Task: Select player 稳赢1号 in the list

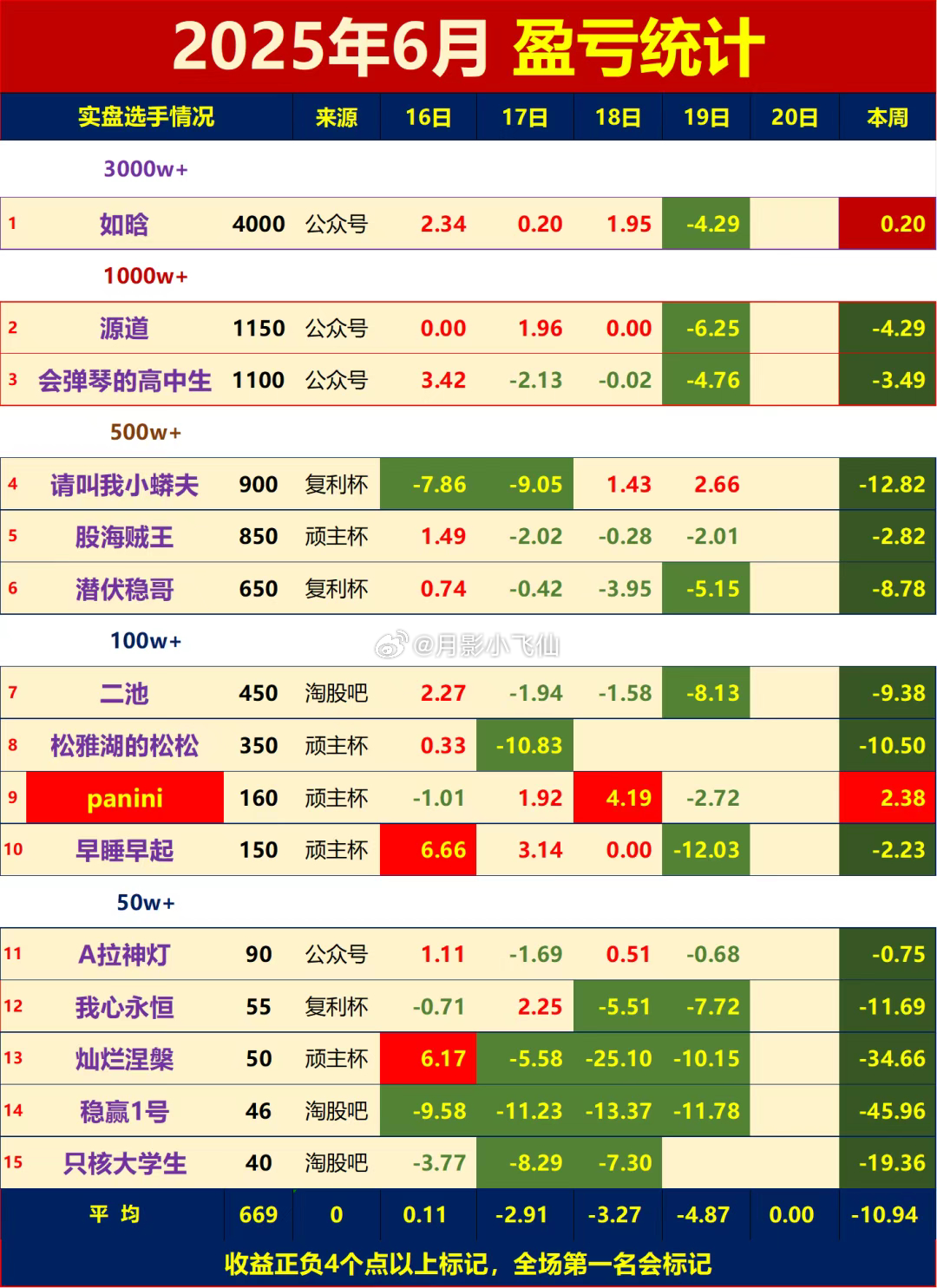Action: pyautogui.click(x=124, y=1111)
